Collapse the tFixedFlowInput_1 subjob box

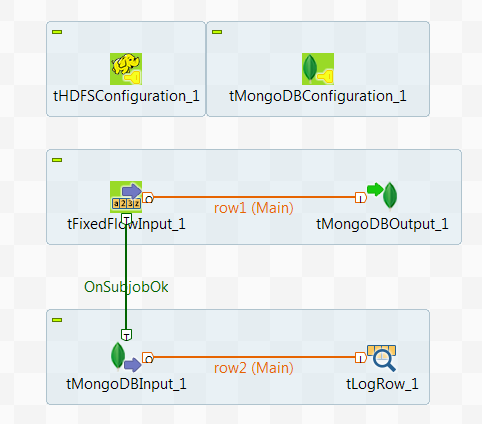pos(57,160)
